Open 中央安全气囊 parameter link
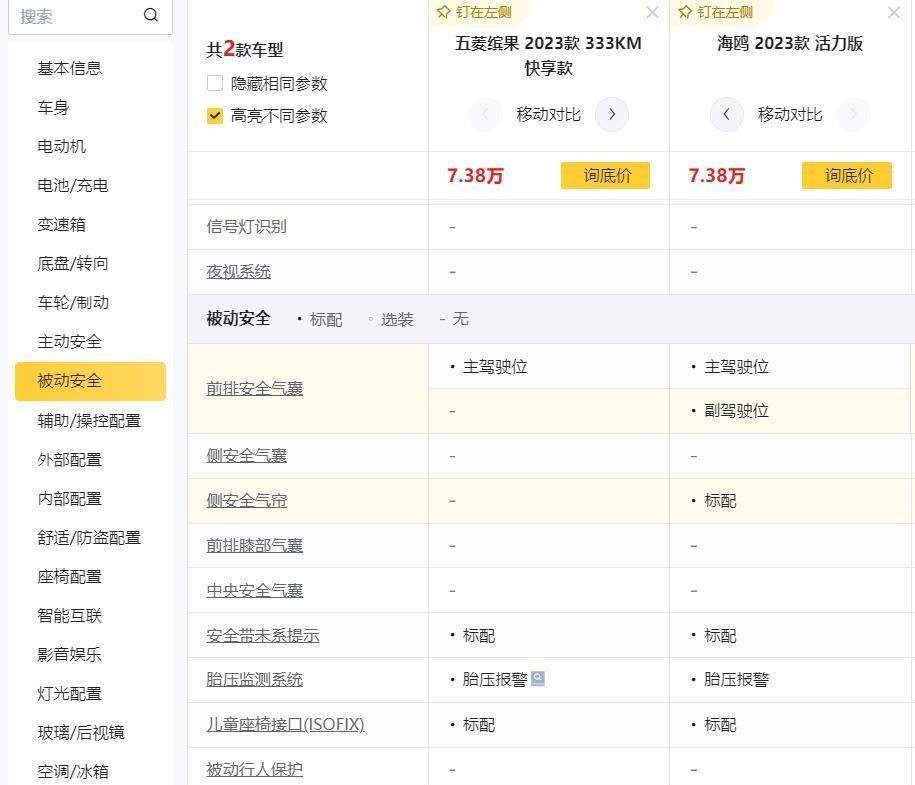 (254, 591)
